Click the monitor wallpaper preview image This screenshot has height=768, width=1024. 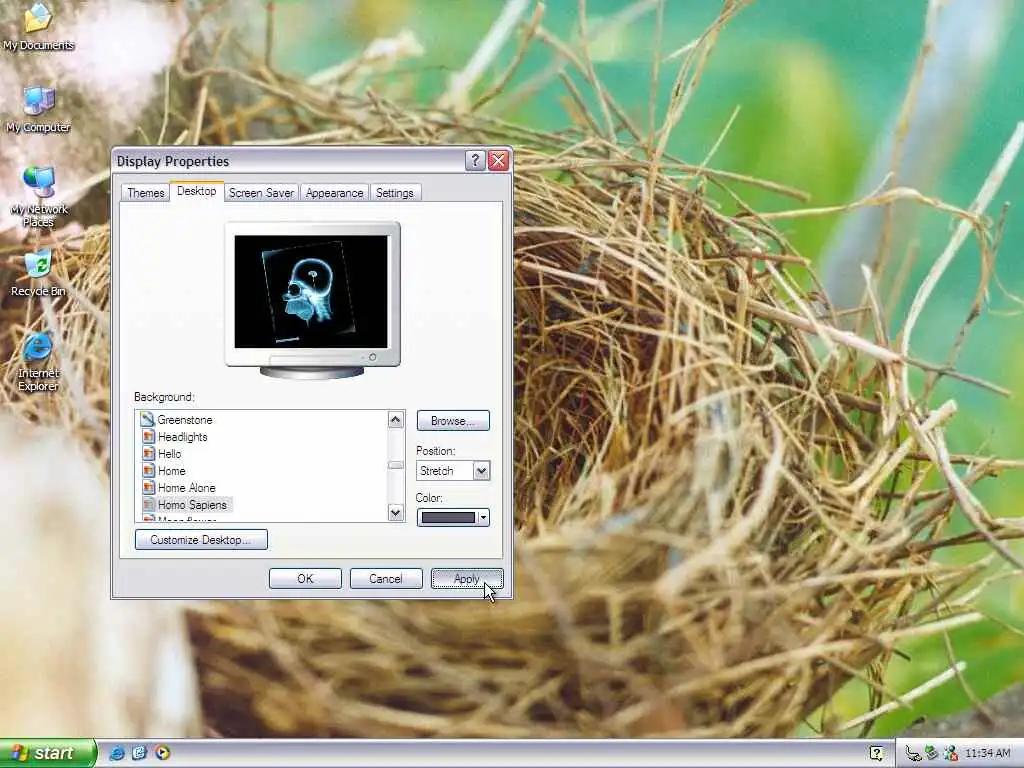311,291
